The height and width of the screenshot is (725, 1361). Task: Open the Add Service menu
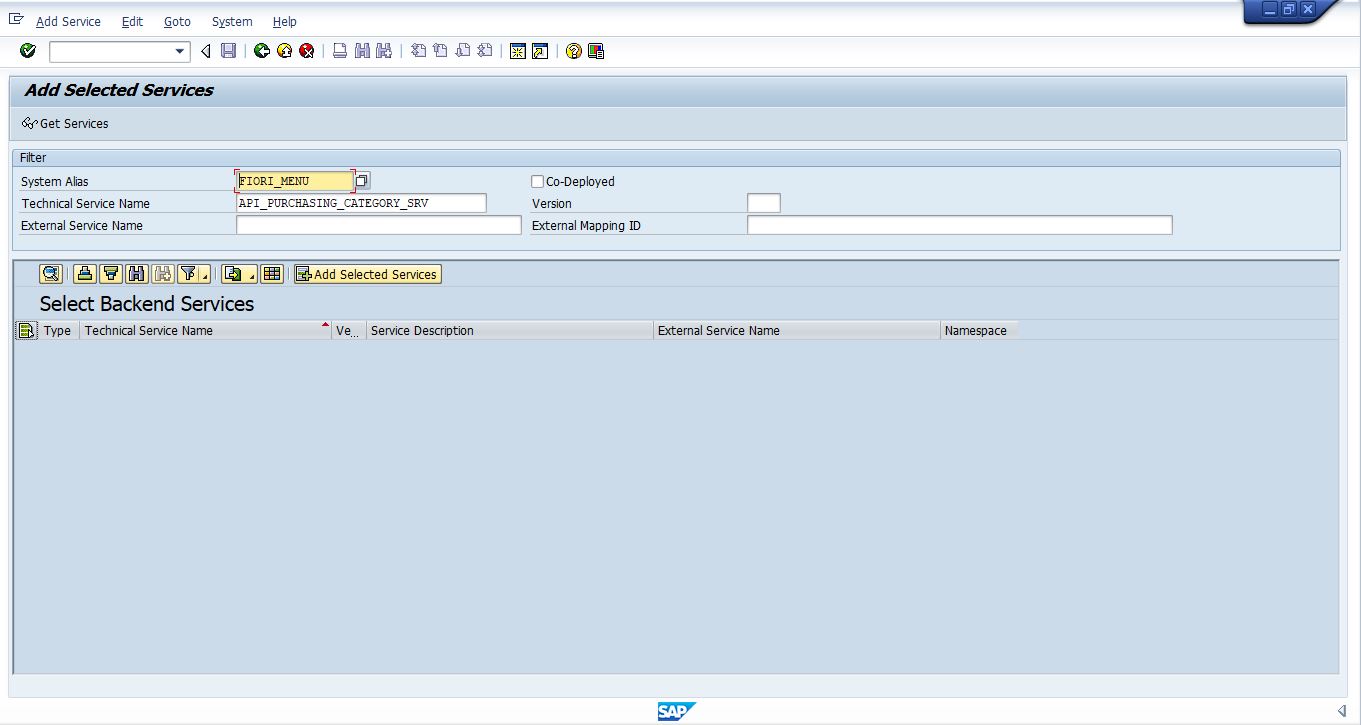click(68, 21)
